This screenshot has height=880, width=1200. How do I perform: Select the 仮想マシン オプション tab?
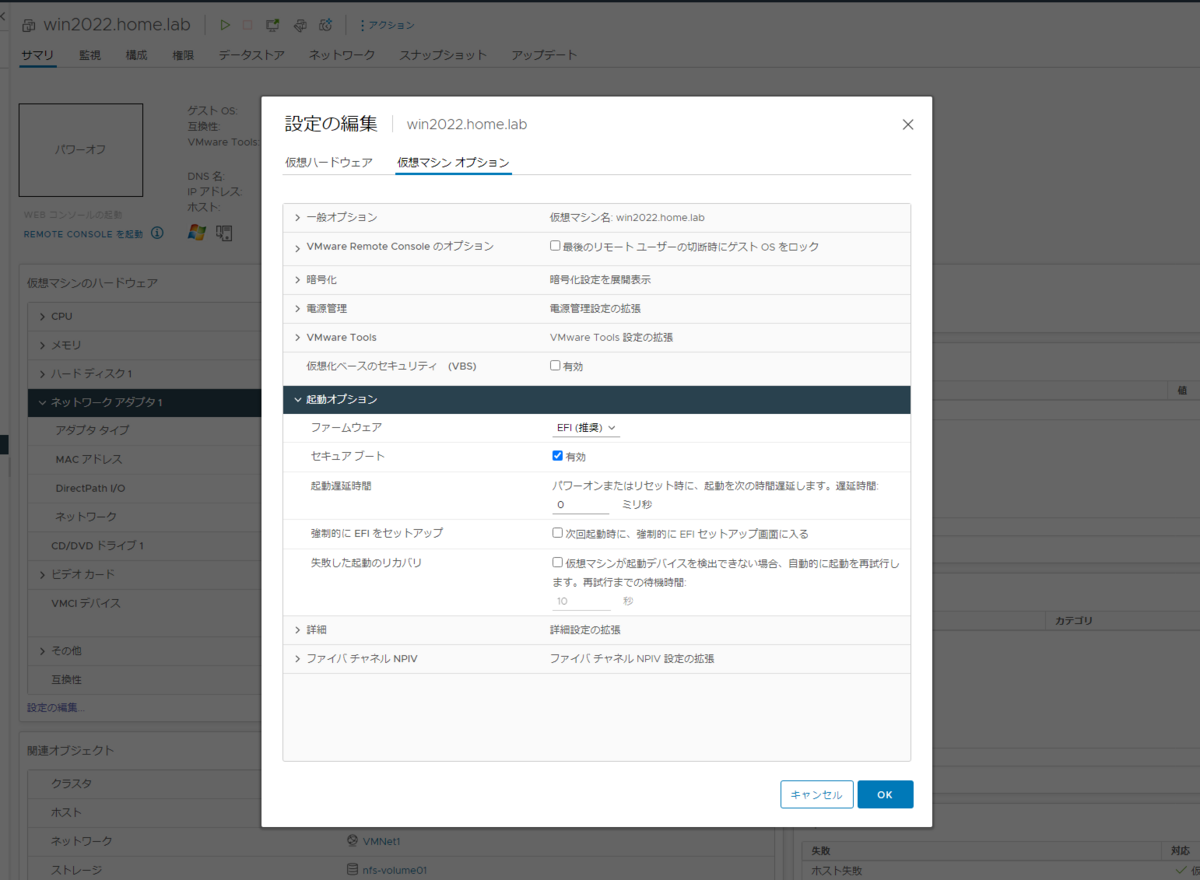click(x=453, y=162)
